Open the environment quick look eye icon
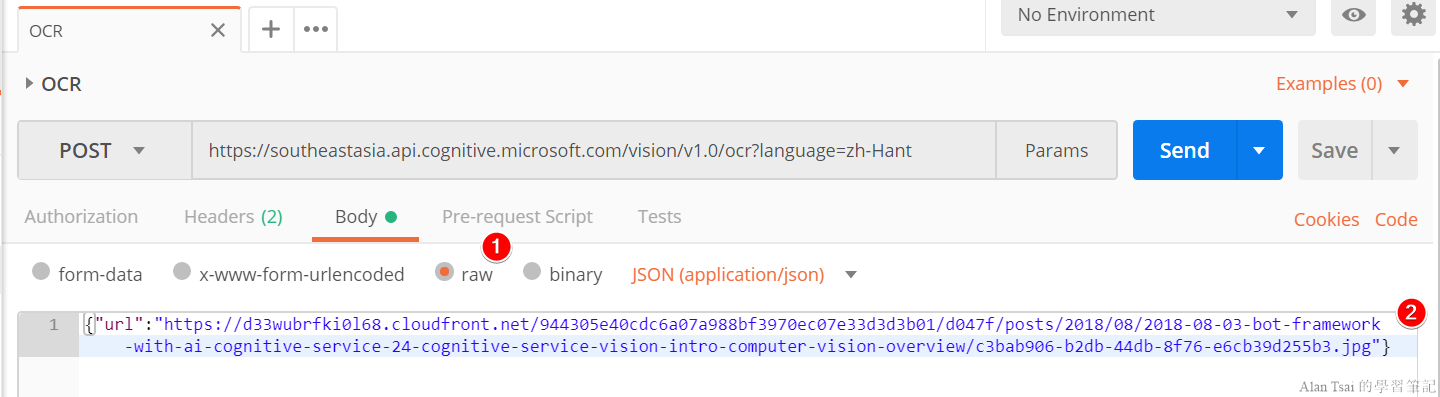The width and height of the screenshot is (1440, 397). coord(1354,15)
